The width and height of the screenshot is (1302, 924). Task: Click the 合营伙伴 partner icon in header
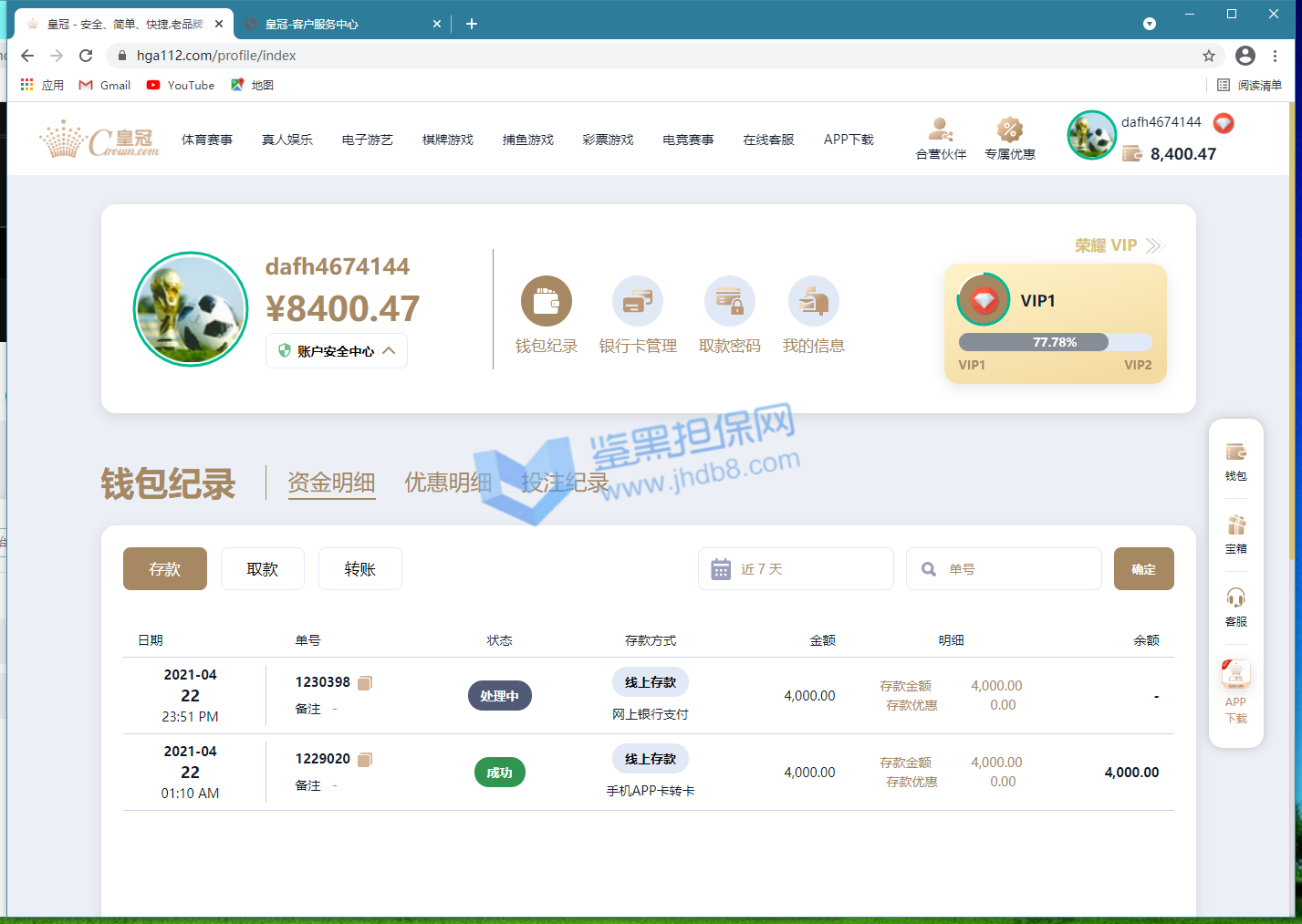[941, 139]
